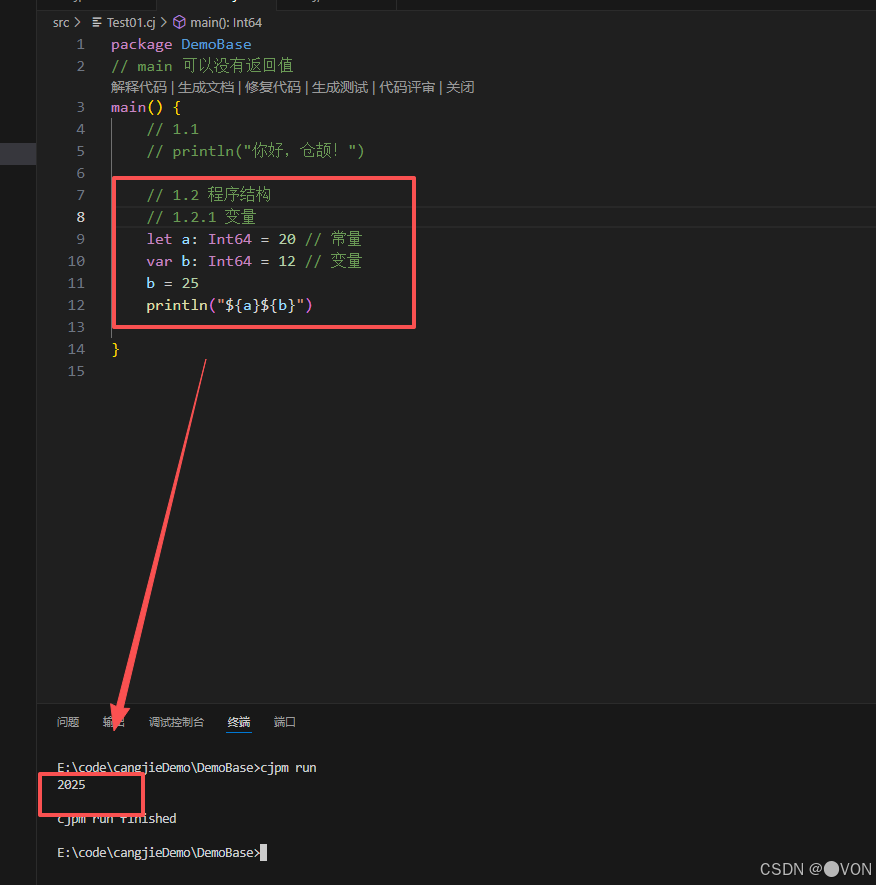Click the 解释代码 code lens action
876x885 pixels.
tap(139, 87)
